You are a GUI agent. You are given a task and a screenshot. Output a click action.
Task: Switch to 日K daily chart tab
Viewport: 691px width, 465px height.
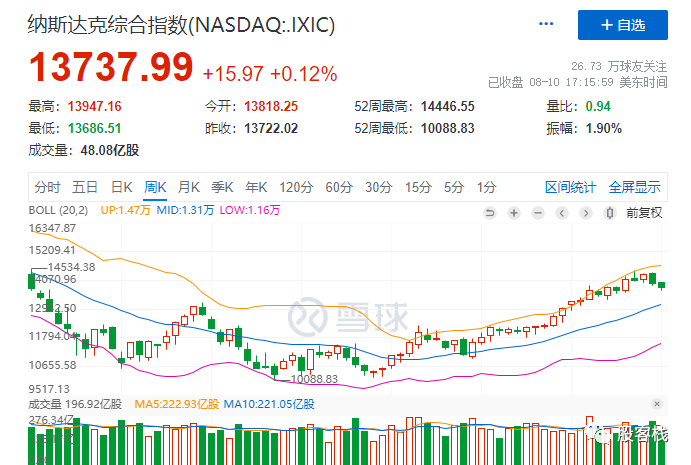point(122,187)
